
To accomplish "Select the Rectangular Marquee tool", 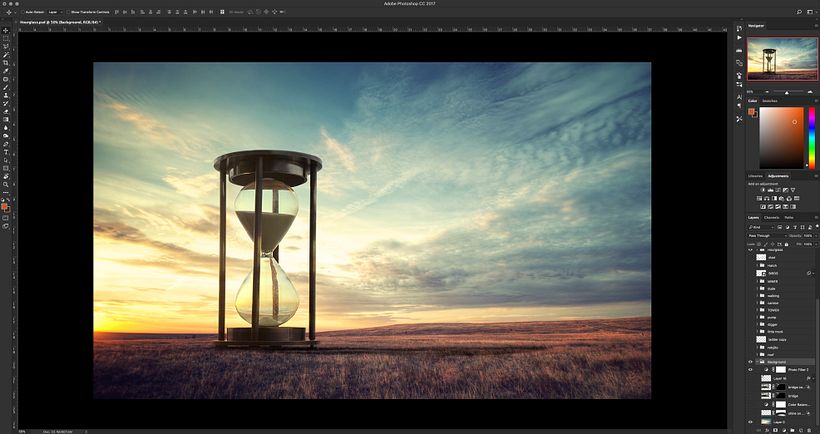I will pyautogui.click(x=6, y=39).
